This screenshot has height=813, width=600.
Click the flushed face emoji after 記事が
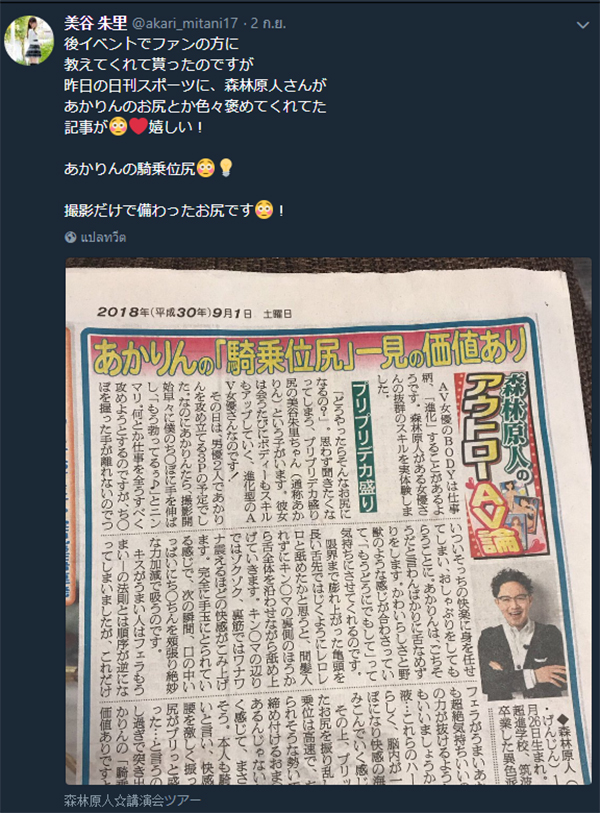click(x=118, y=127)
